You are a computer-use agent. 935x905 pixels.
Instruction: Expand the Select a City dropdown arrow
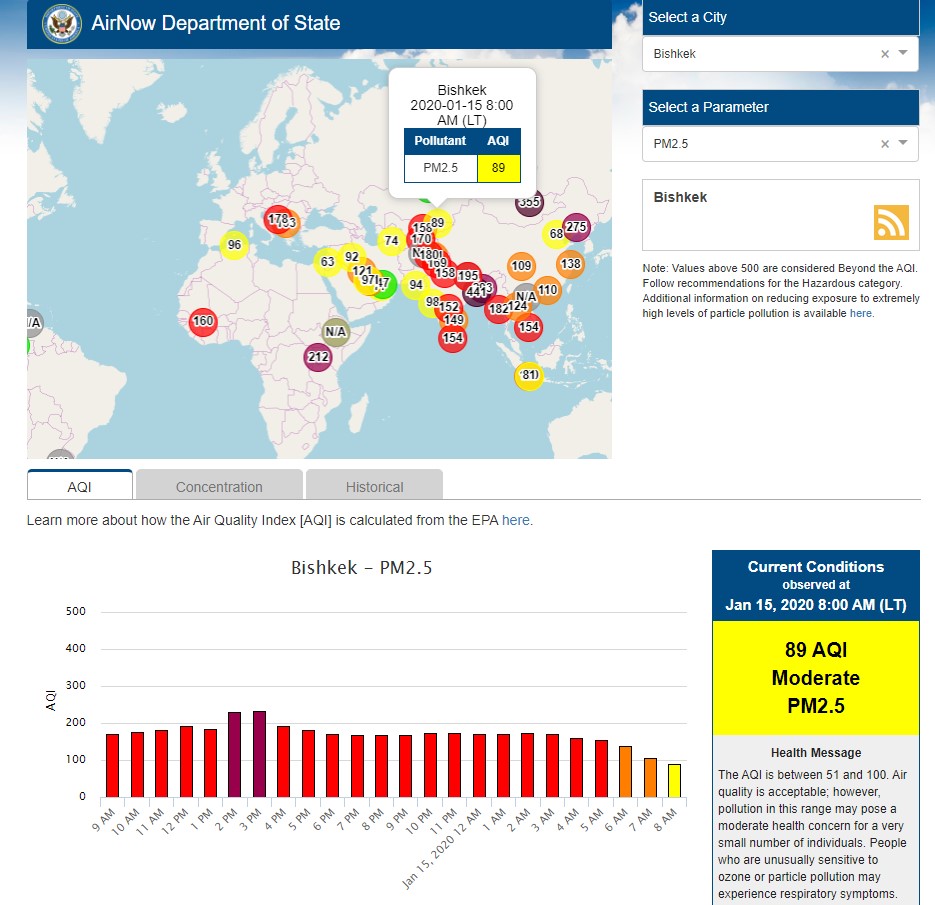click(903, 54)
